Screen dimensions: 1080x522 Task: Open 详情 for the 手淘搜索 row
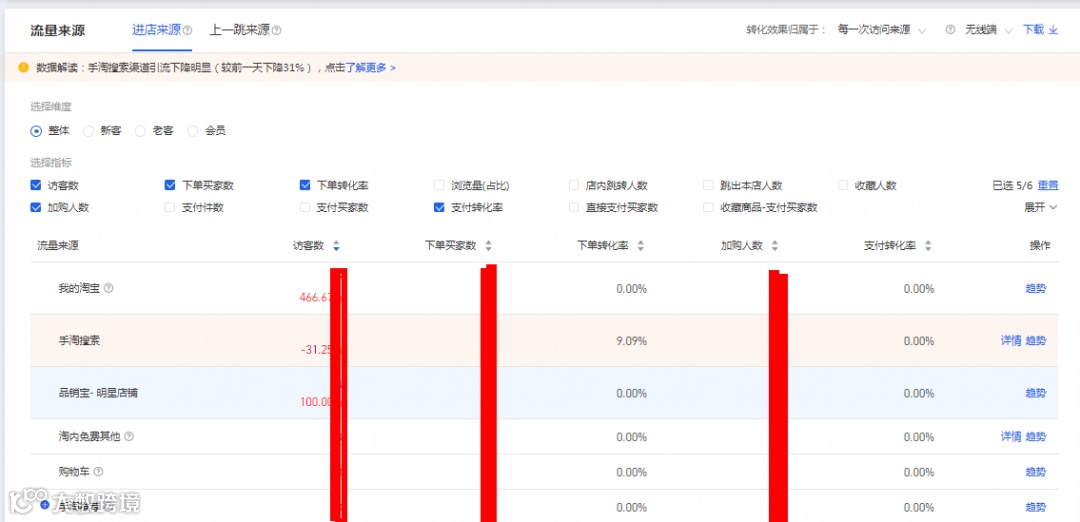click(1011, 340)
